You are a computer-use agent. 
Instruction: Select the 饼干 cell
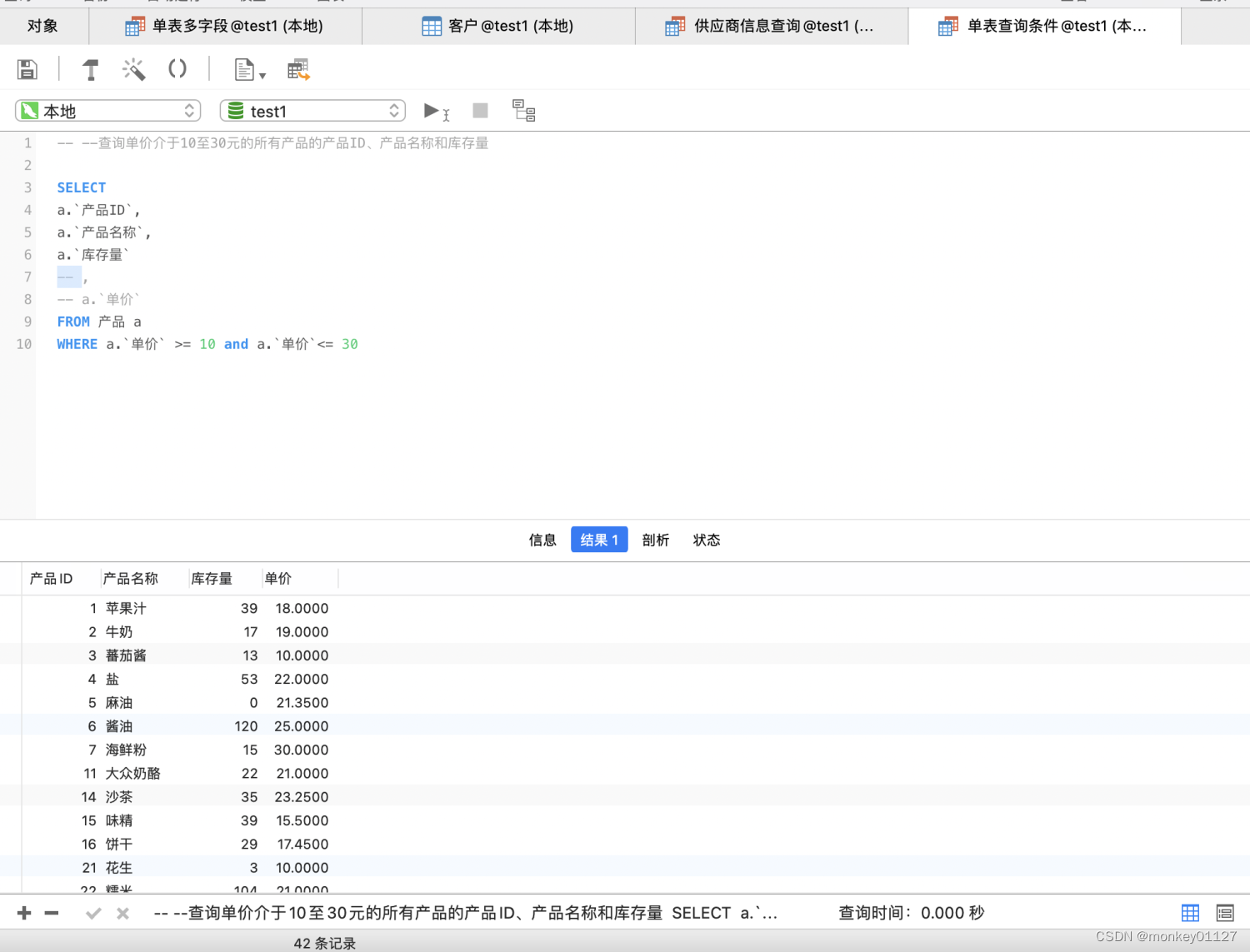pyautogui.click(x=143, y=844)
